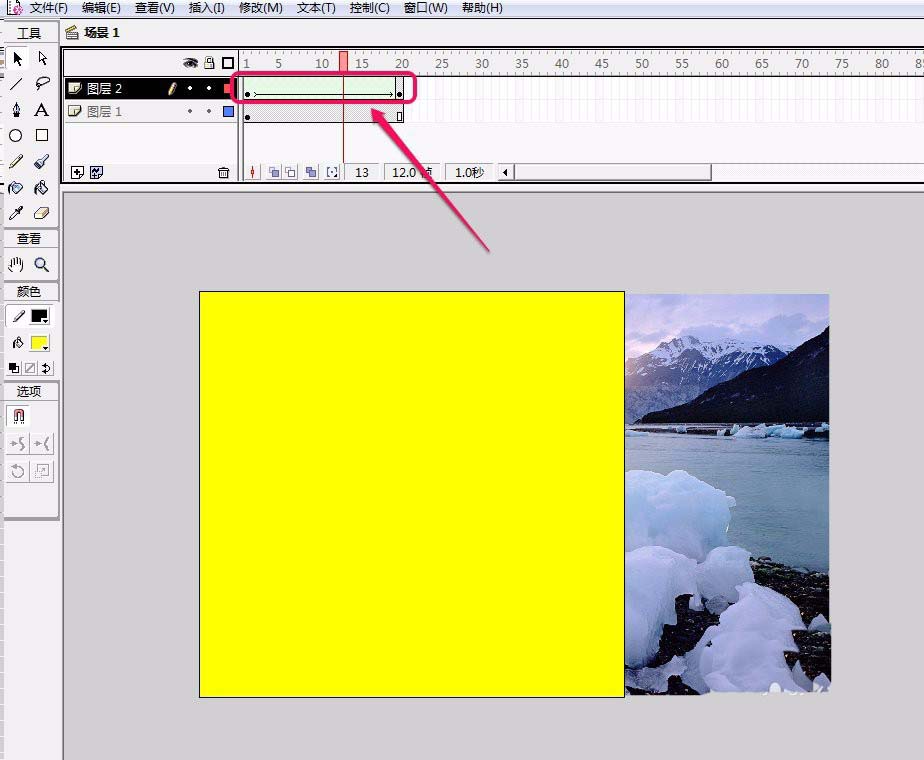This screenshot has width=924, height=760.
Task: Open the yellow fill color dropdown
Action: coord(39,343)
